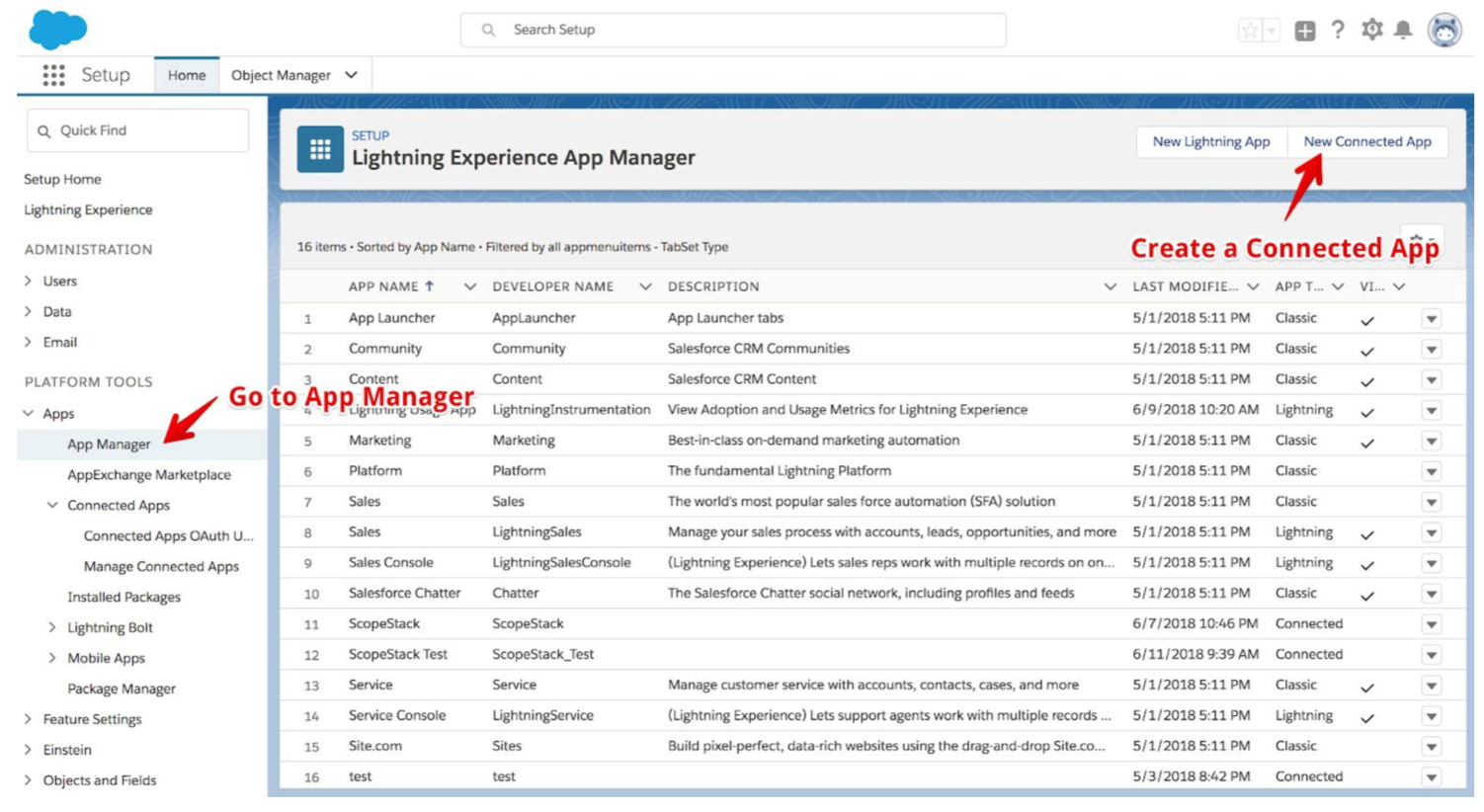Collapse the Connected Apps subsection
This screenshot has height=812, width=1484.
(52, 505)
